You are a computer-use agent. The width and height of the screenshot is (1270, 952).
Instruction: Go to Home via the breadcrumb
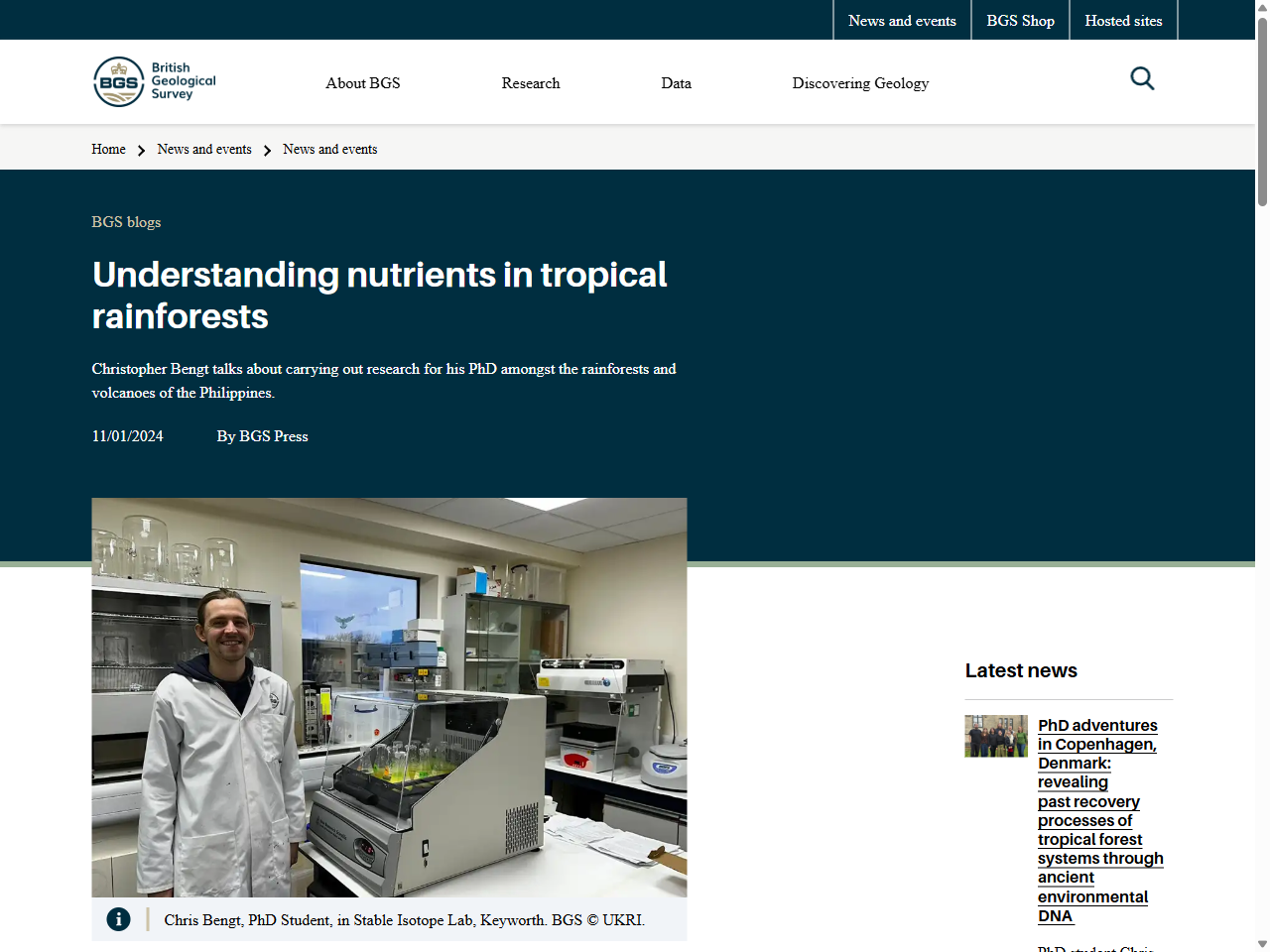pyautogui.click(x=108, y=149)
